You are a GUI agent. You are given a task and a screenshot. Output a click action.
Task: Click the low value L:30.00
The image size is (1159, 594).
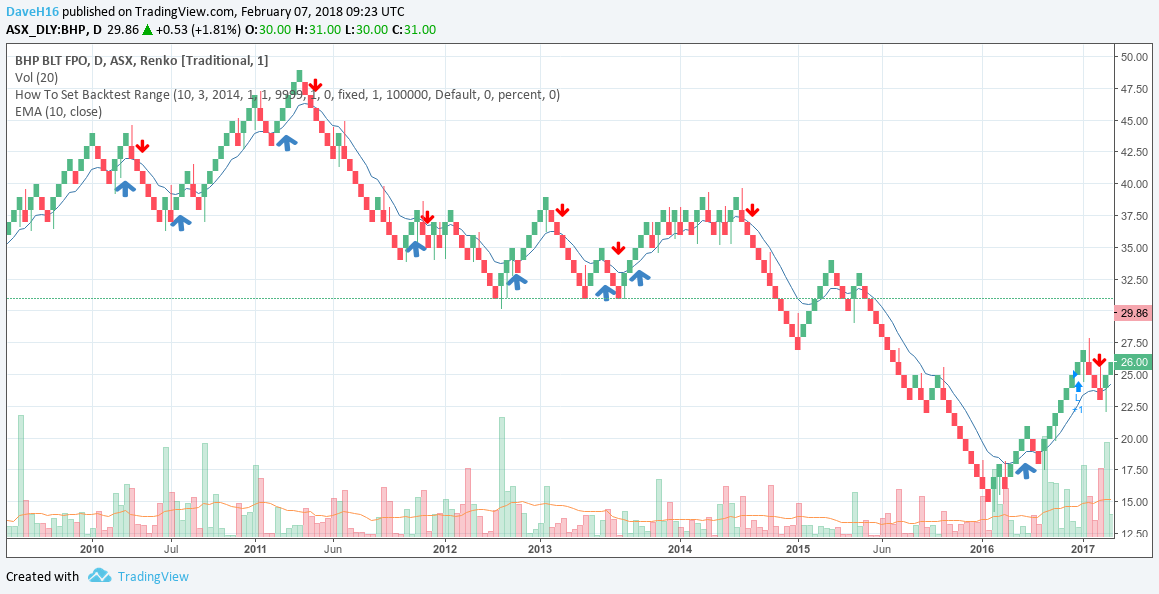pyautogui.click(x=367, y=30)
